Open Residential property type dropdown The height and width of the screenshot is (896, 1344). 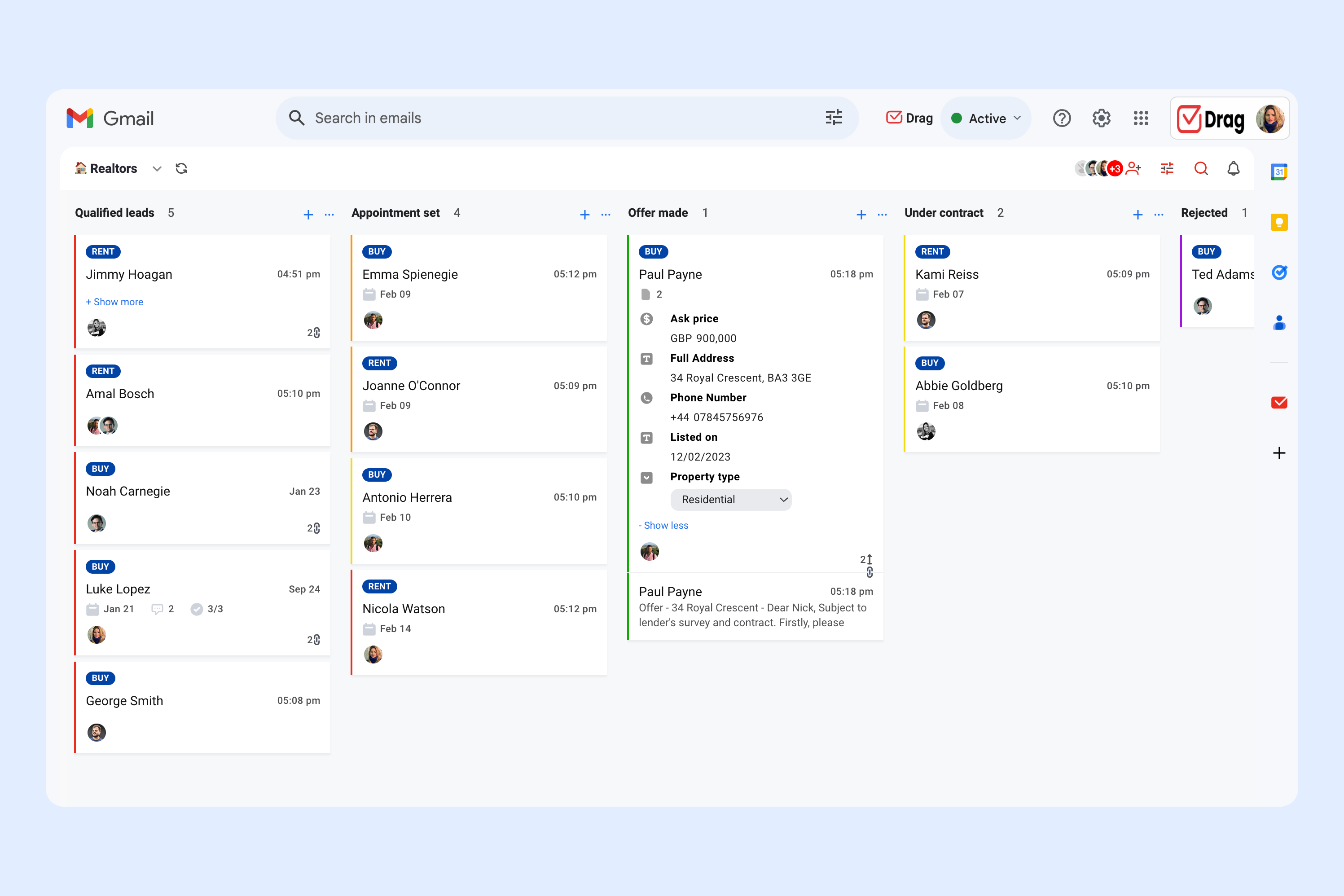click(731, 500)
